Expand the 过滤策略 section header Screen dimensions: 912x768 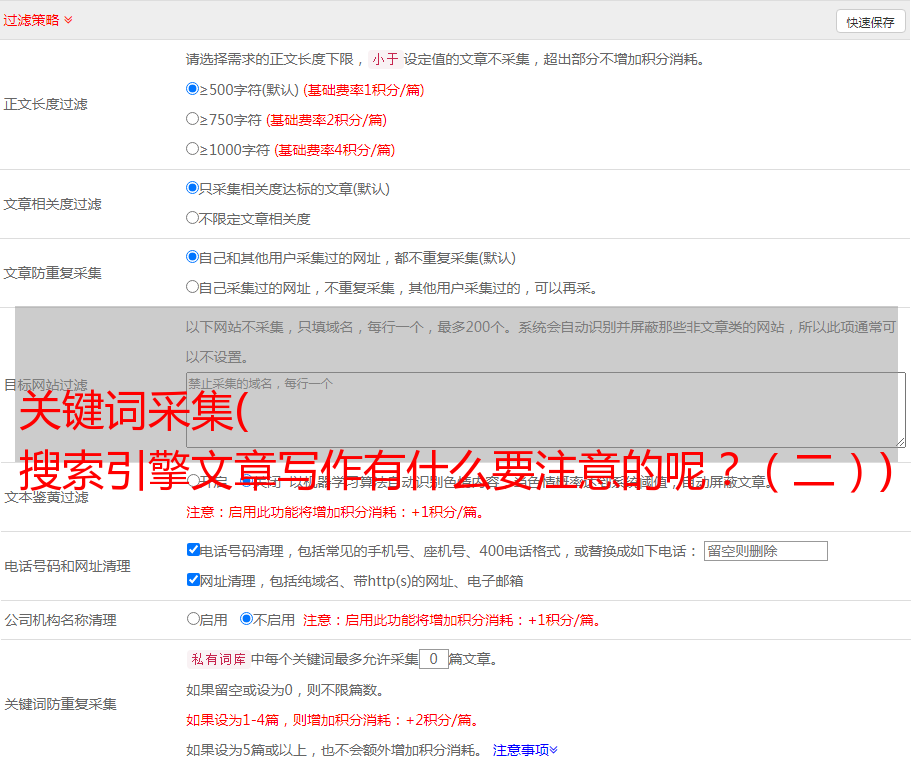(38, 20)
